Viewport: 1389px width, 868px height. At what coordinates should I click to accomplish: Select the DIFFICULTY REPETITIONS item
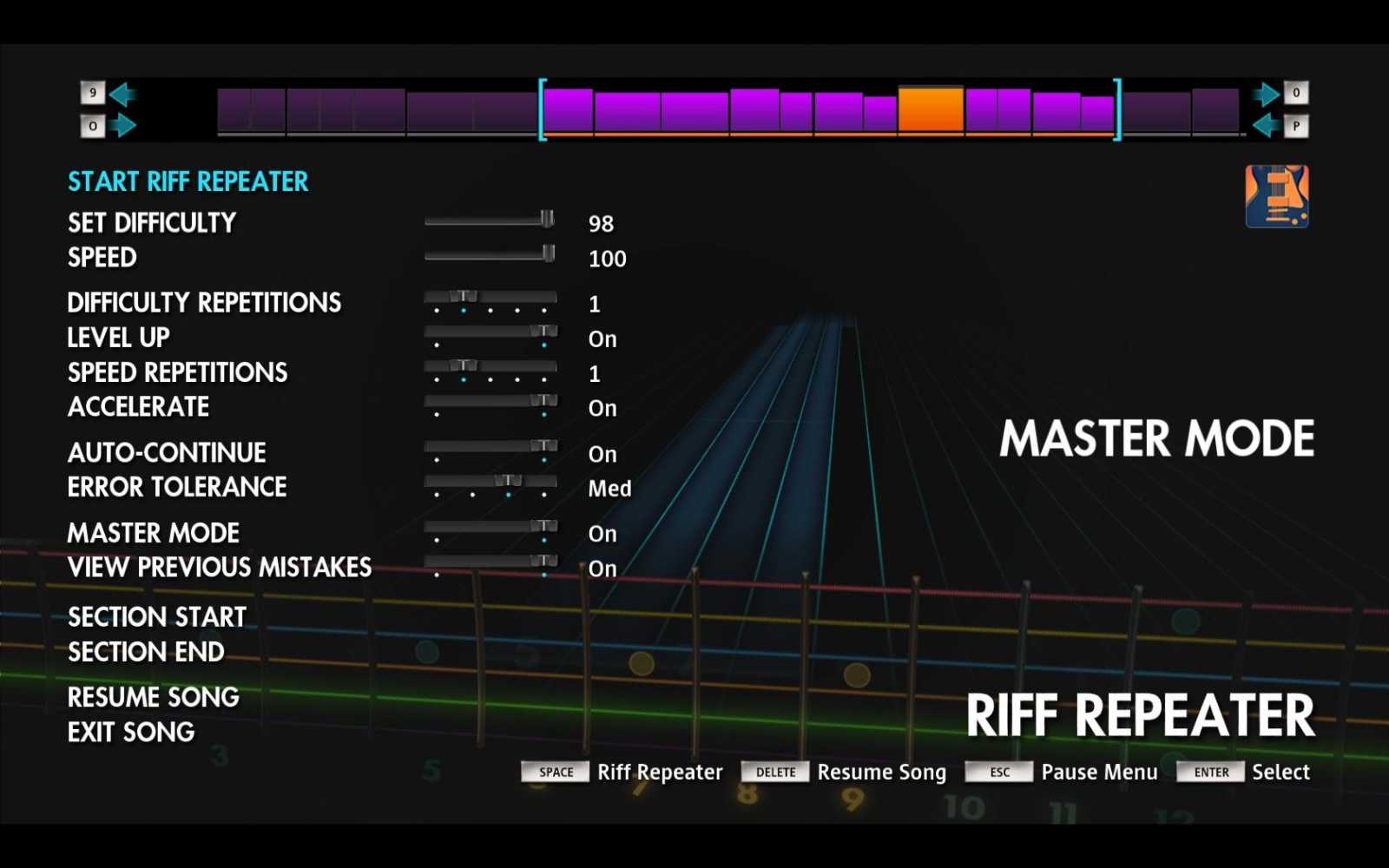(x=205, y=303)
